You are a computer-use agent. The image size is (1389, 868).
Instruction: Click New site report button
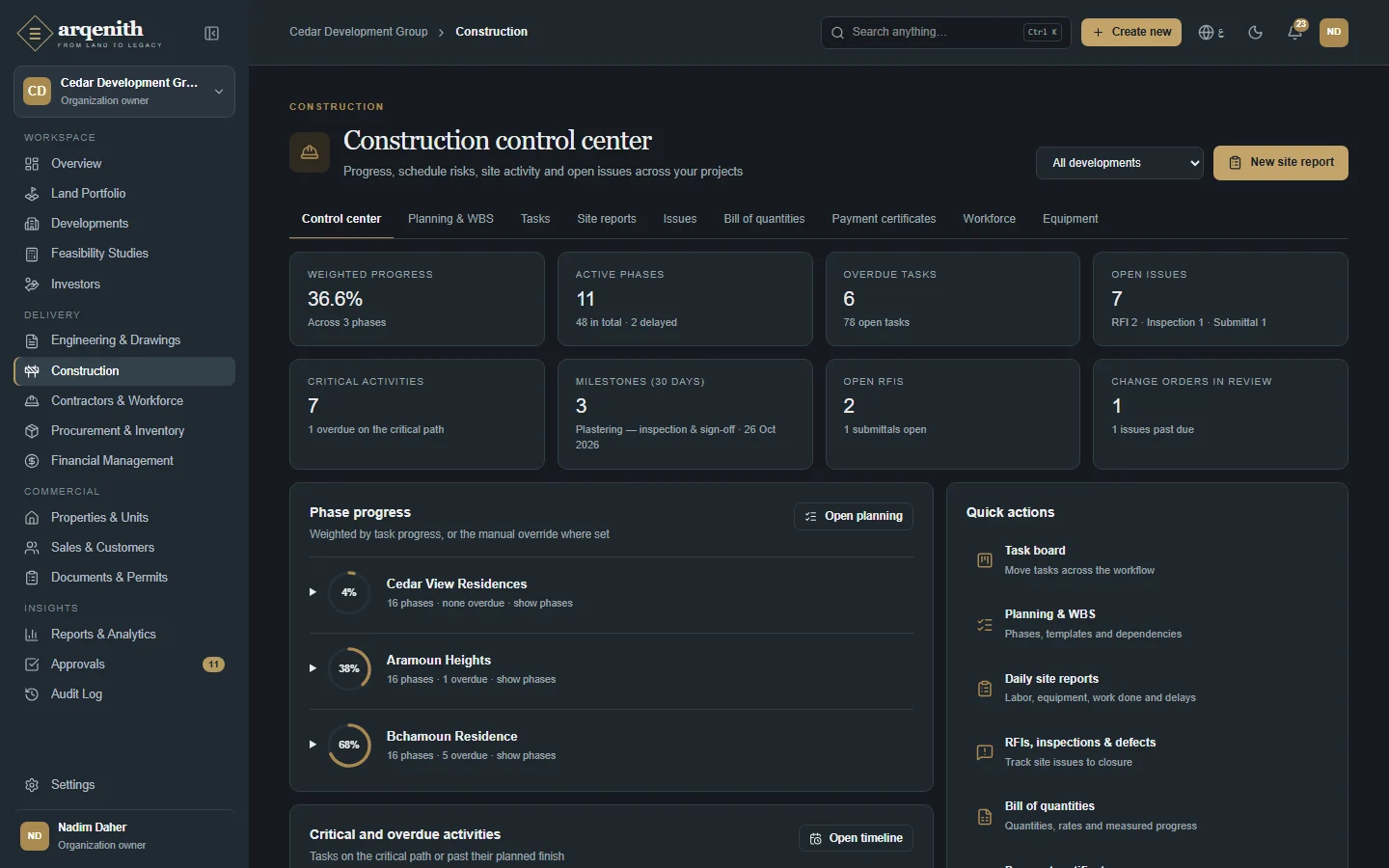pyautogui.click(x=1280, y=163)
